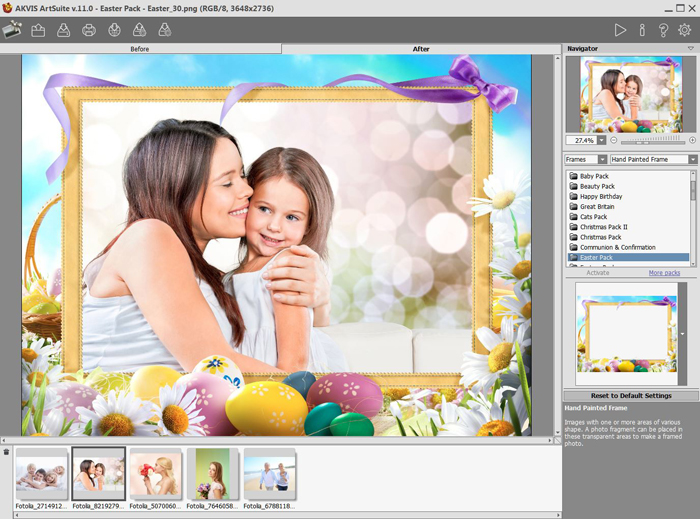Click the Save image toolbar icon
Image resolution: width=700 pixels, height=519 pixels.
click(63, 30)
